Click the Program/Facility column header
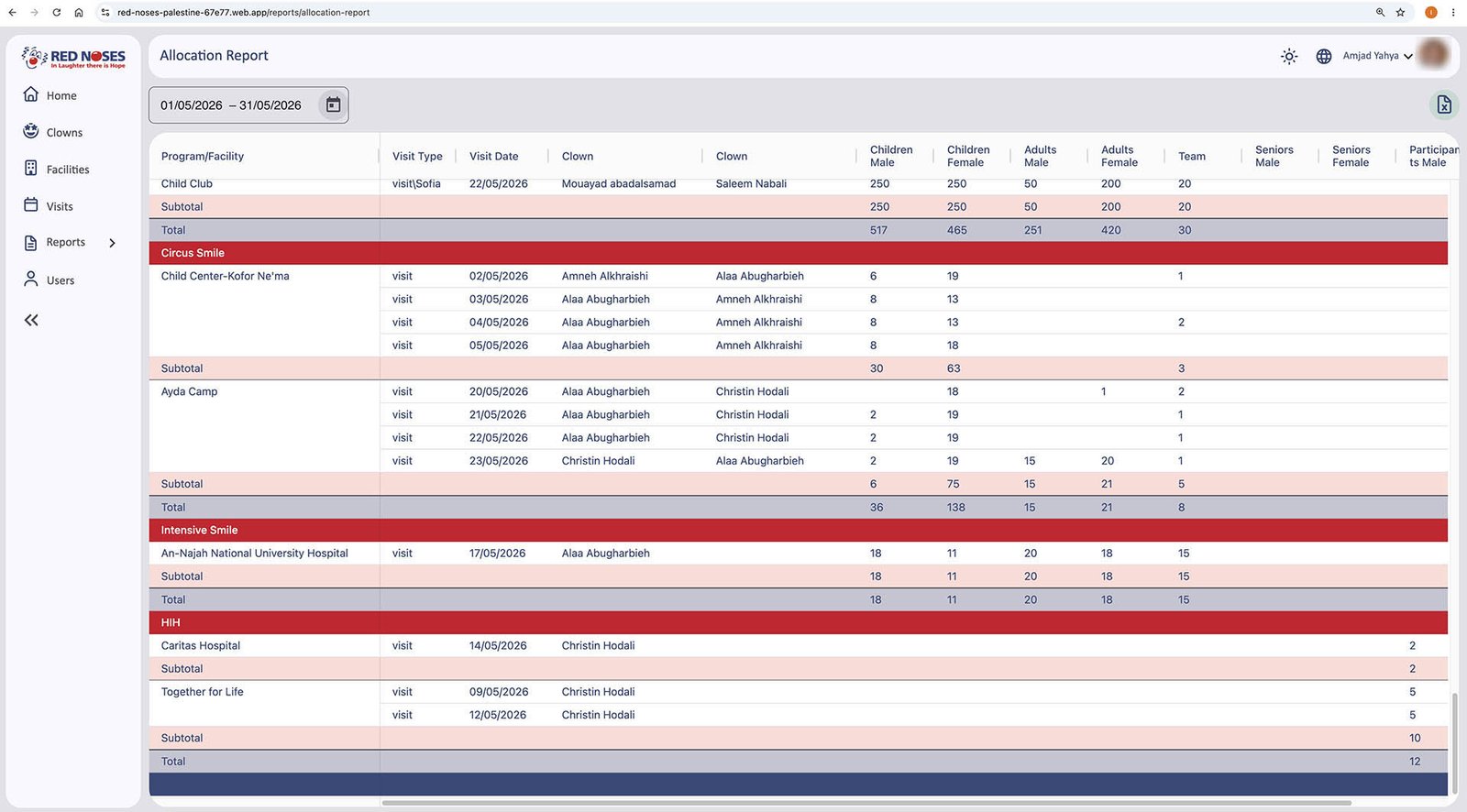 [203, 157]
